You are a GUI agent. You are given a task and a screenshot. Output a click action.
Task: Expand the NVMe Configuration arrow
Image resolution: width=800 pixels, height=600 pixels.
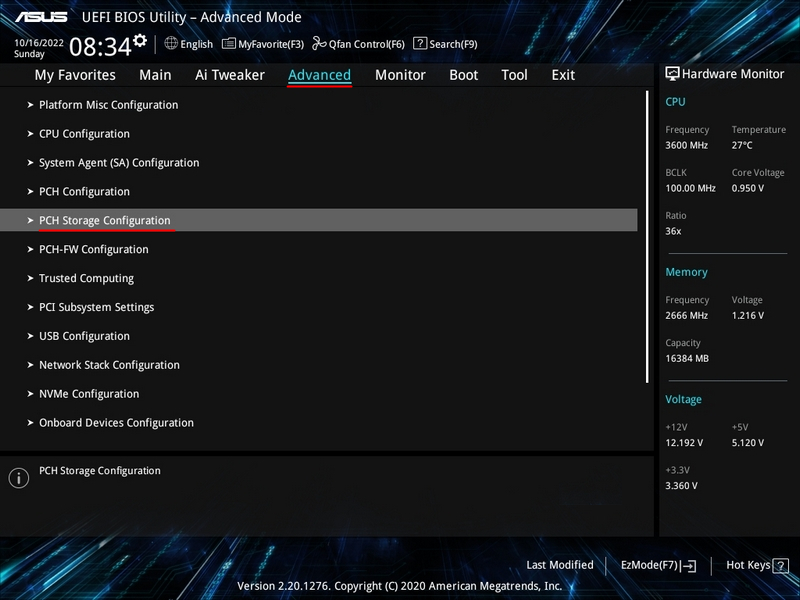[30, 394]
